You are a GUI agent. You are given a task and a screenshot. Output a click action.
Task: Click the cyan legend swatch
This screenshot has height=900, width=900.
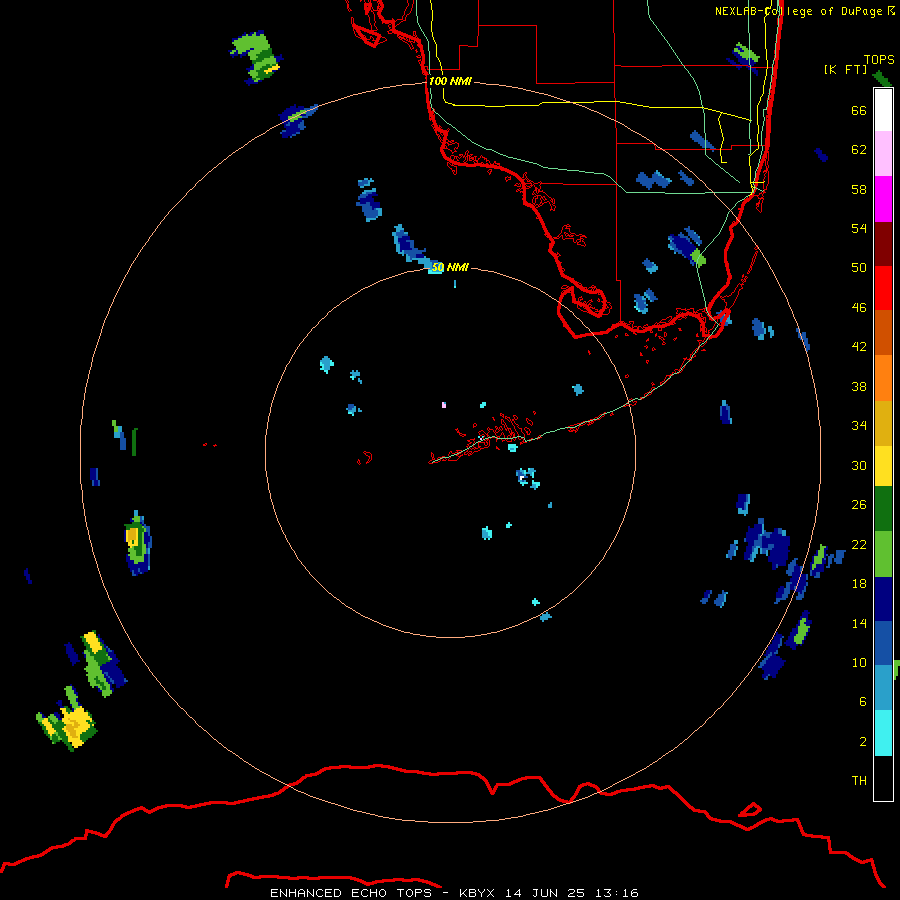pyautogui.click(x=883, y=733)
